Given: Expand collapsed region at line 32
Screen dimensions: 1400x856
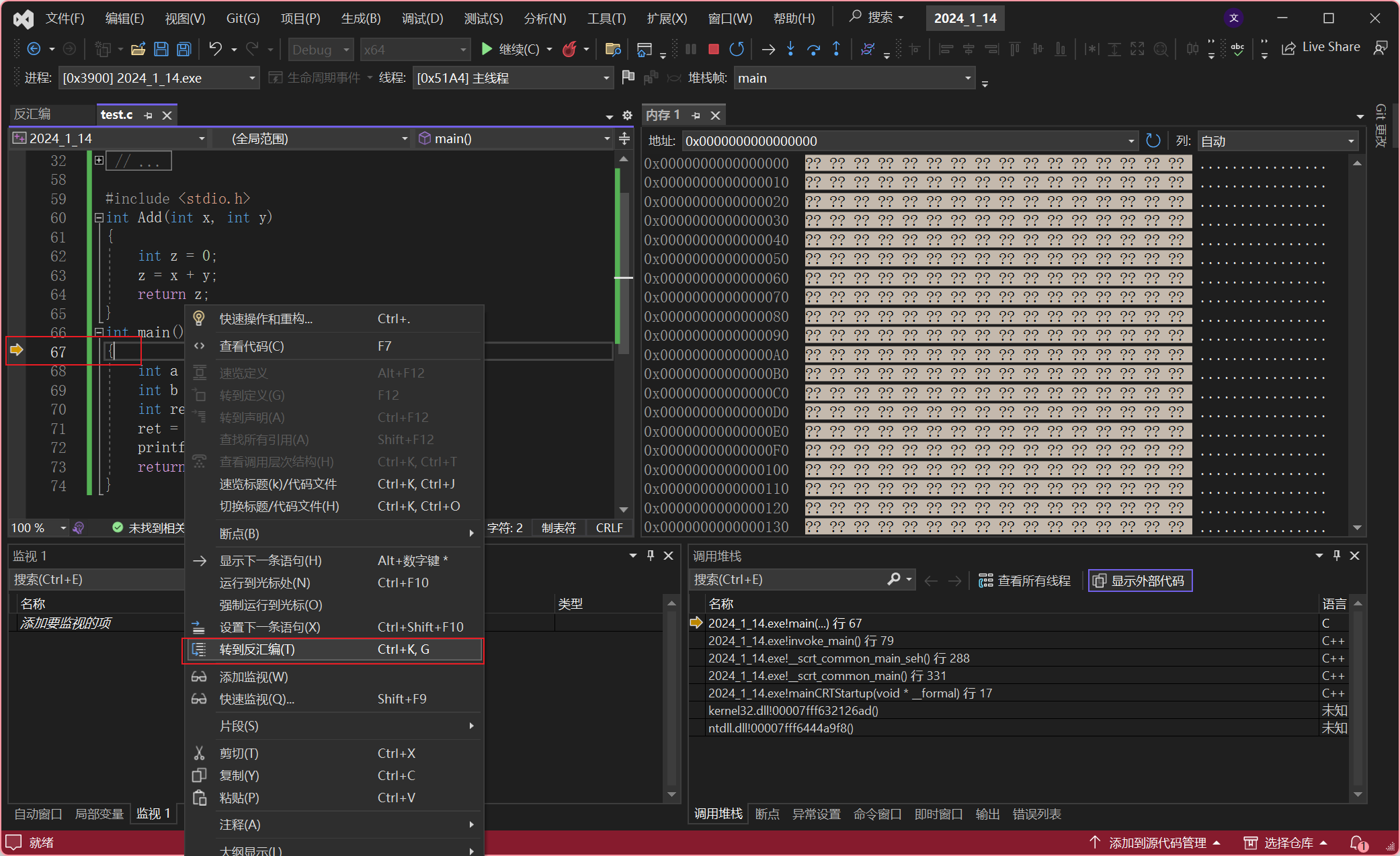Looking at the screenshot, I should (99, 161).
